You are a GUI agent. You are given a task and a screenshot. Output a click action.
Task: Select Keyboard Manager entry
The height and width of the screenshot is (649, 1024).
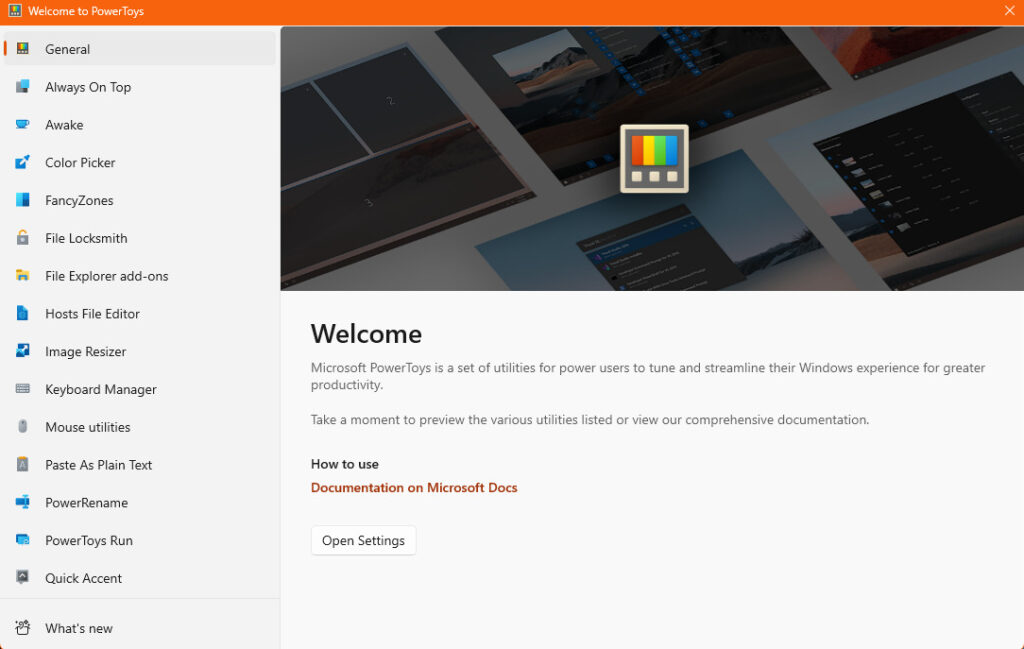click(140, 390)
